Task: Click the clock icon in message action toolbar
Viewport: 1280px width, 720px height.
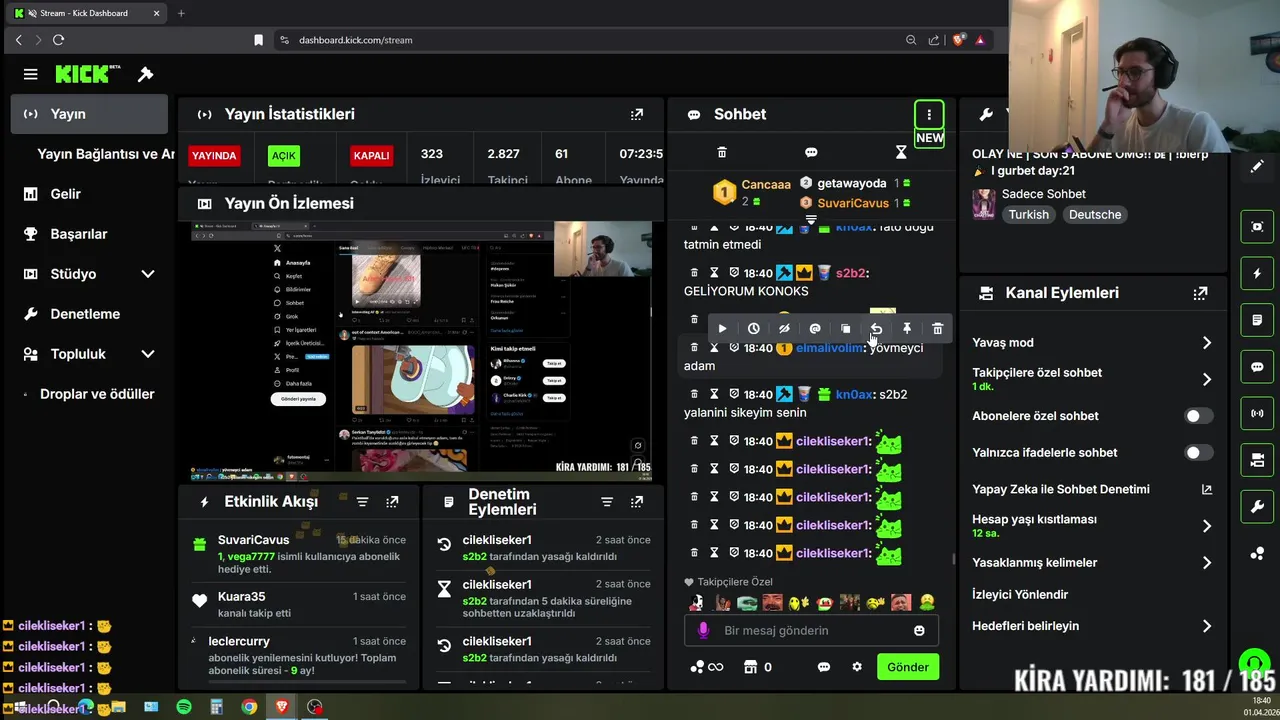Action: (753, 328)
